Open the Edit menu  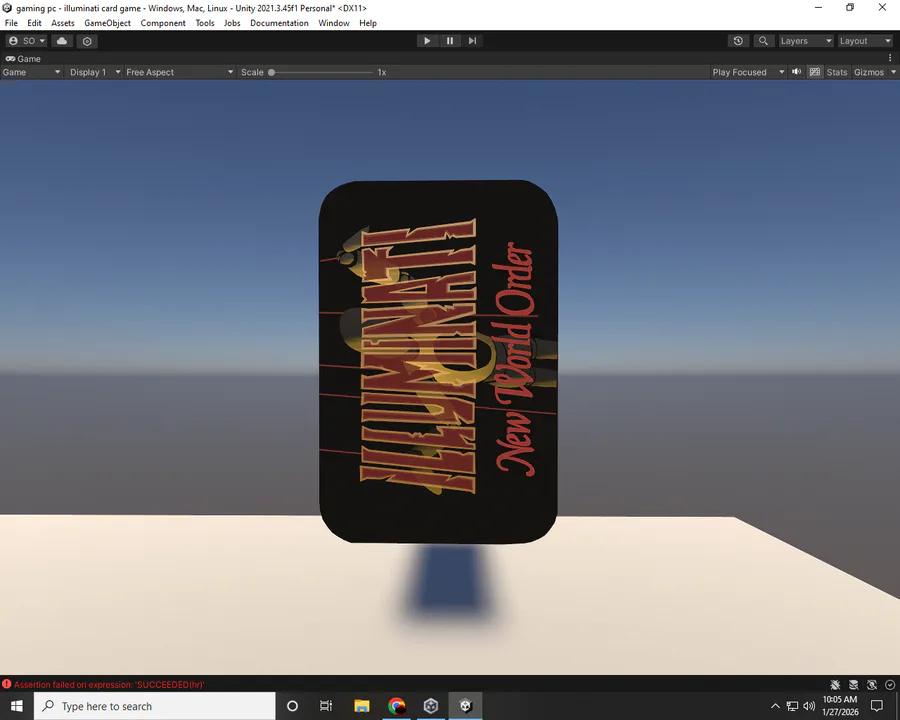tap(34, 23)
